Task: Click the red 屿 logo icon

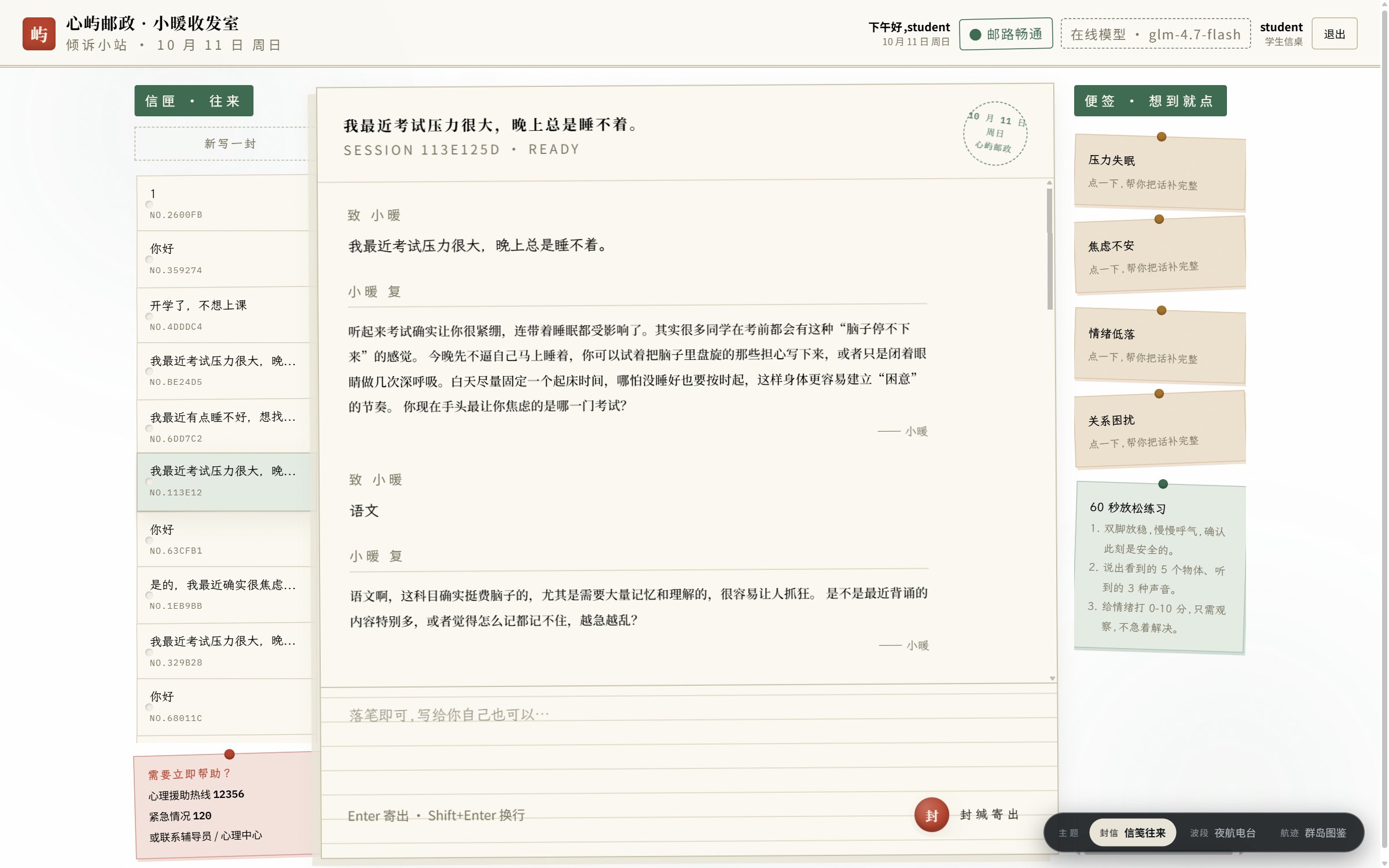Action: point(39,34)
